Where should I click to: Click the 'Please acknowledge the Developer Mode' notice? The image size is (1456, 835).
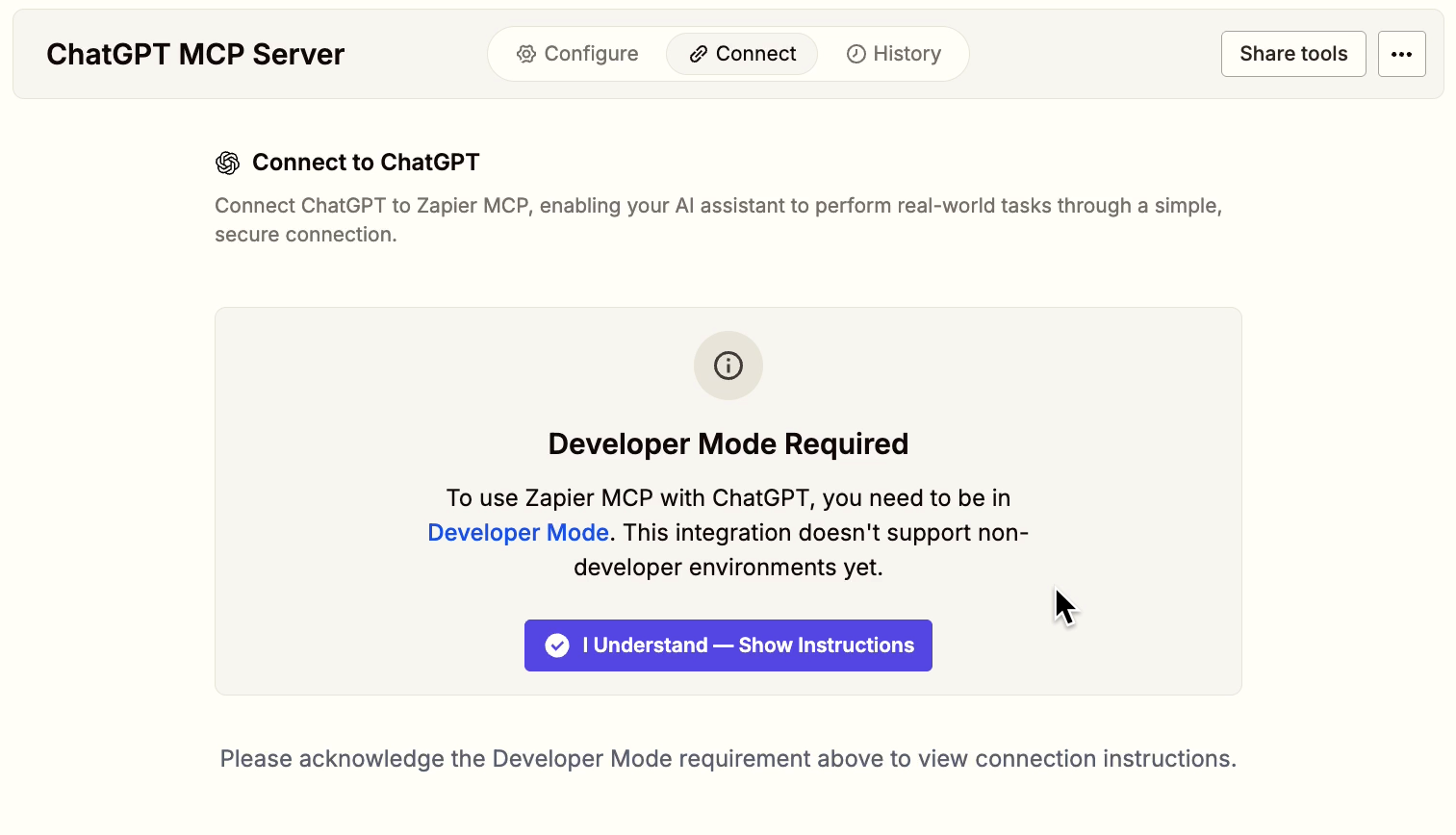click(x=728, y=759)
